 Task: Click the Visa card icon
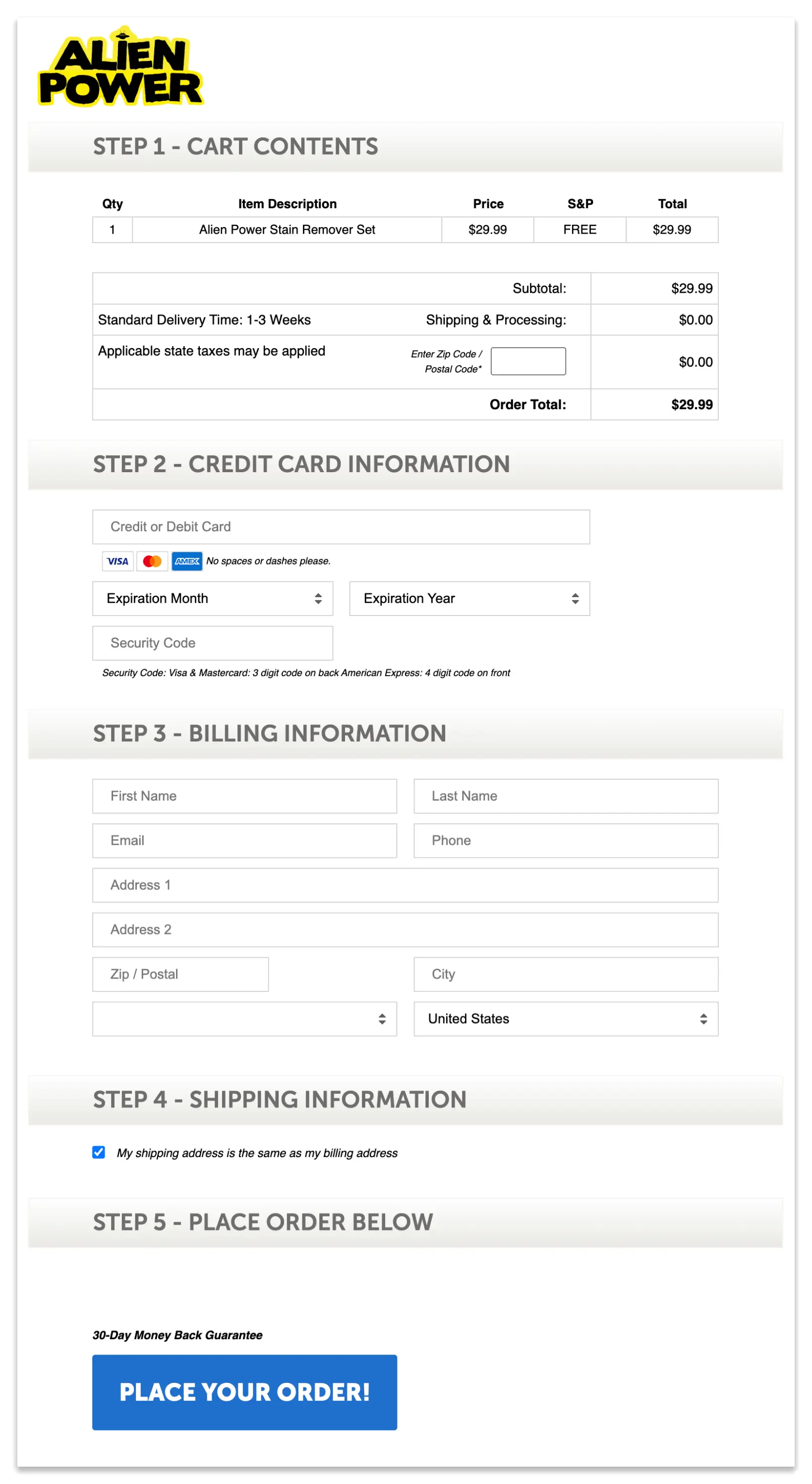117,561
